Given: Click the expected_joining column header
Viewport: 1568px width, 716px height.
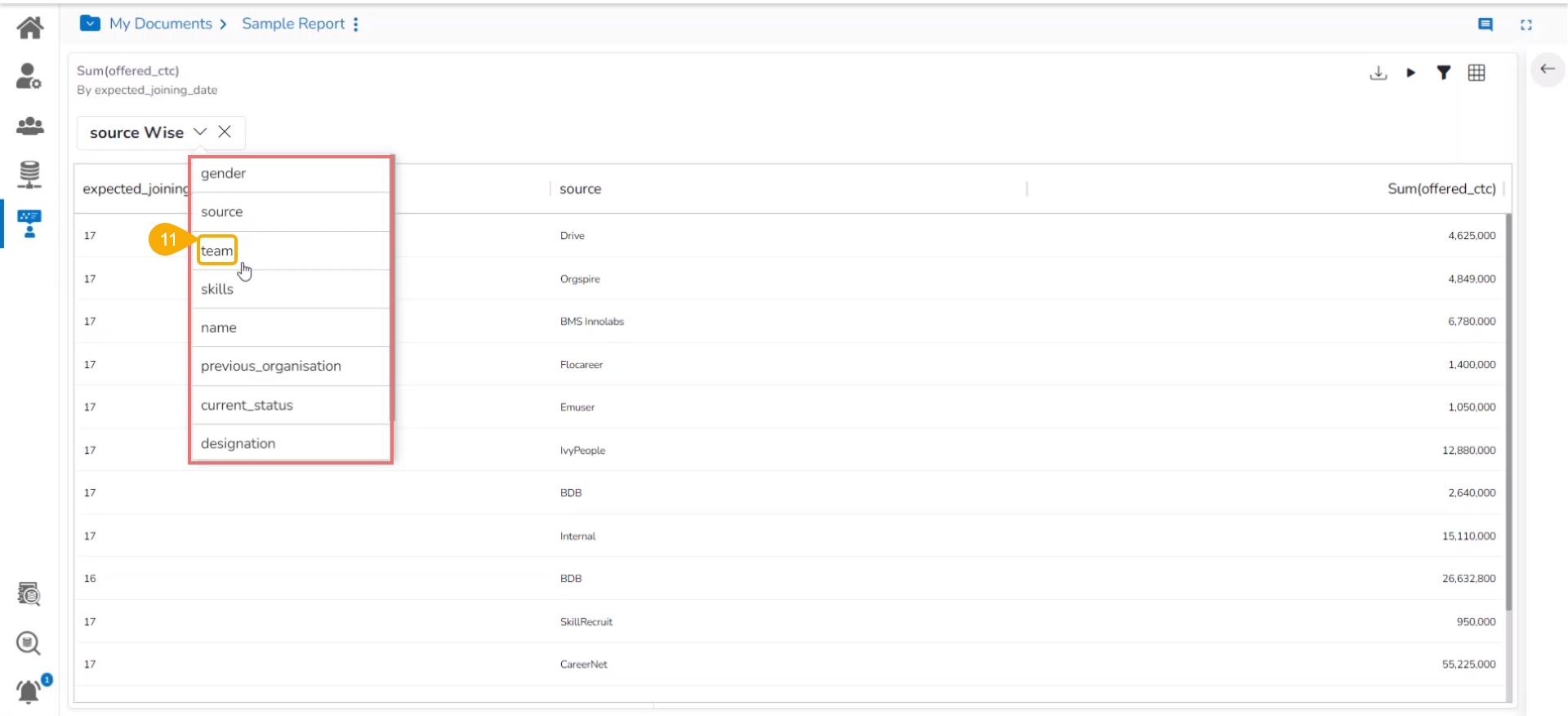Looking at the screenshot, I should (x=136, y=189).
